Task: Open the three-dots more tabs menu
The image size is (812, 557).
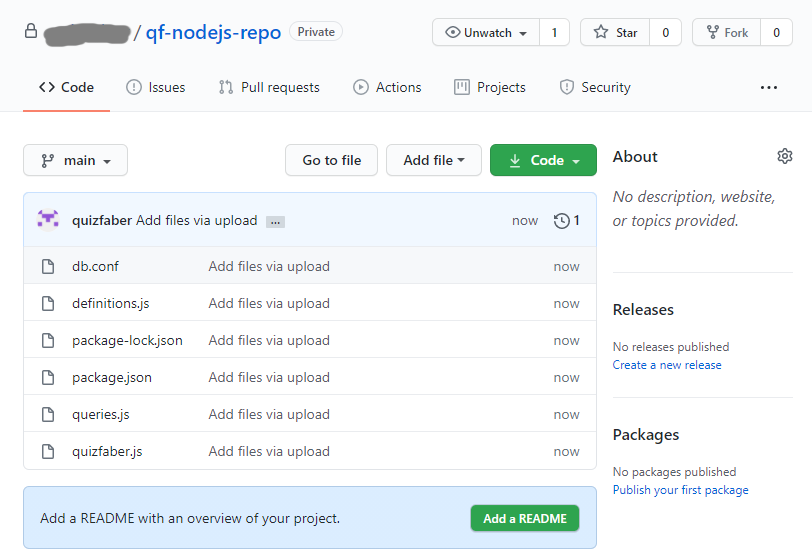Action: click(x=768, y=87)
